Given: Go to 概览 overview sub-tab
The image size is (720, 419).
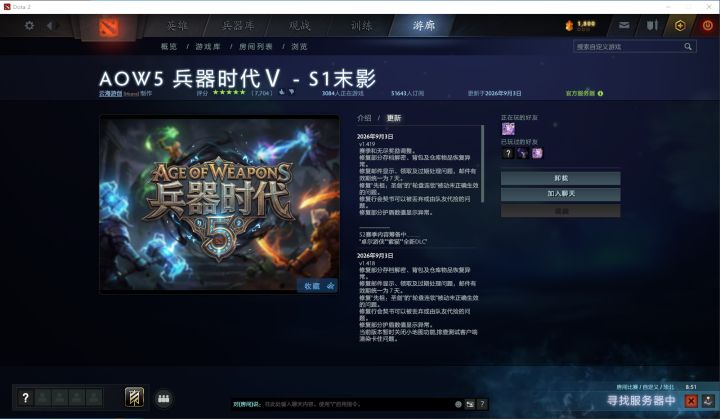Looking at the screenshot, I should (169, 46).
